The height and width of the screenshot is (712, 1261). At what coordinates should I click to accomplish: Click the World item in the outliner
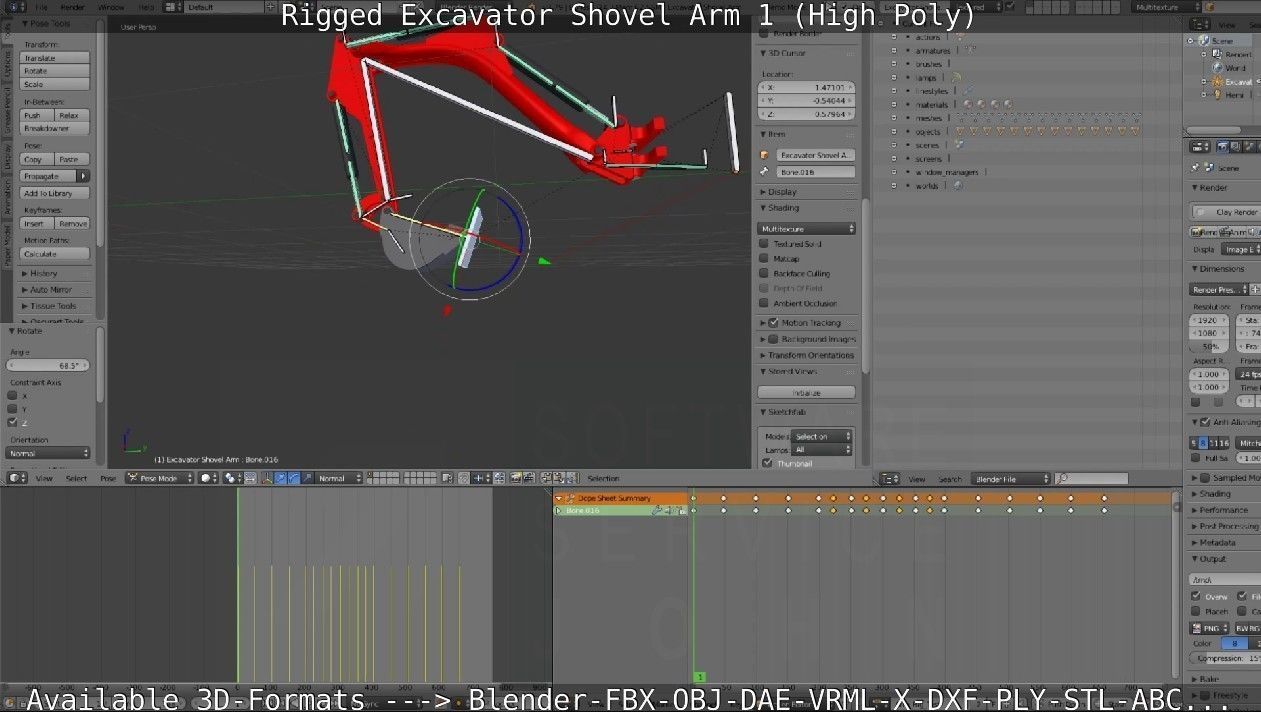pos(1236,68)
